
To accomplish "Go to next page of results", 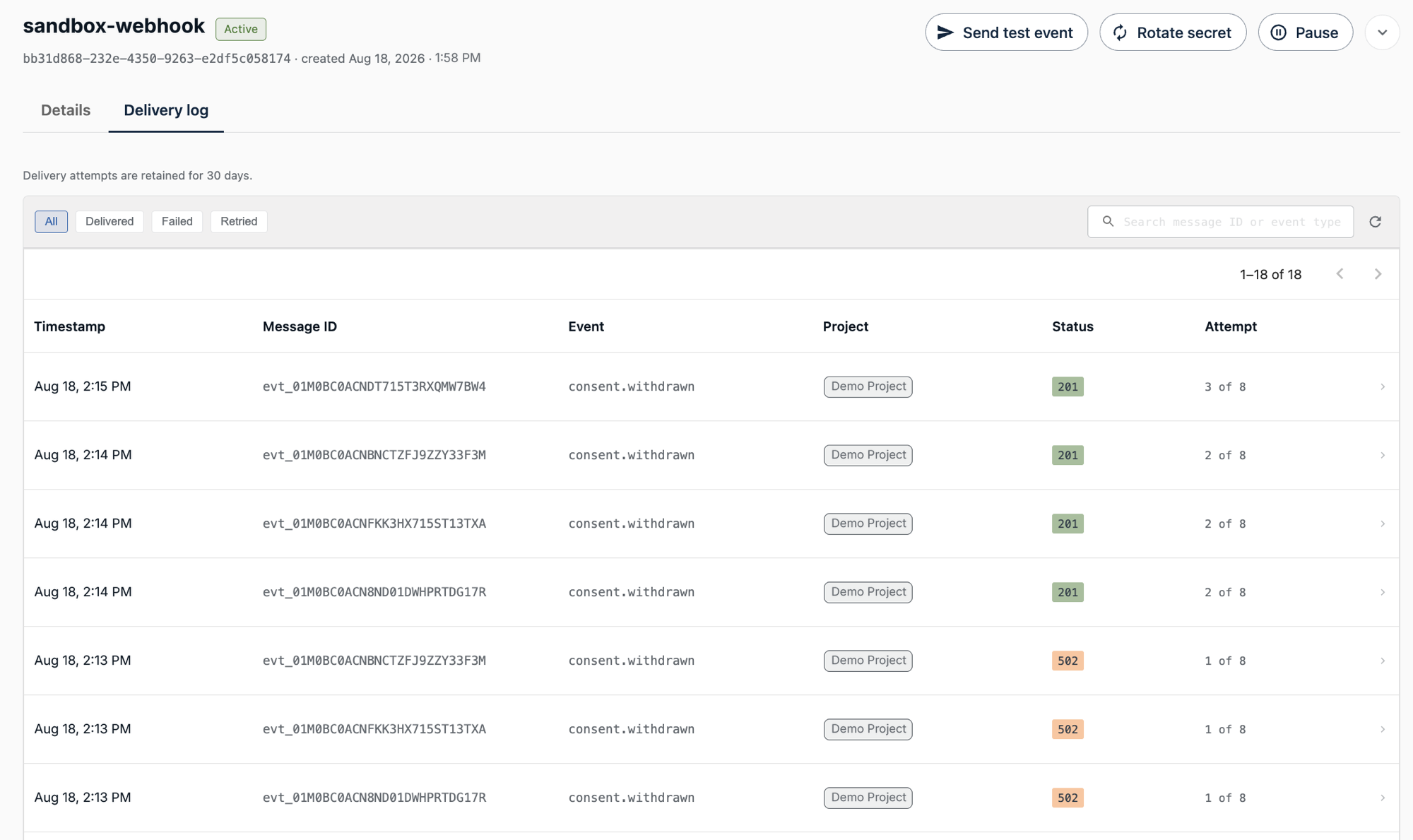I will pos(1378,274).
